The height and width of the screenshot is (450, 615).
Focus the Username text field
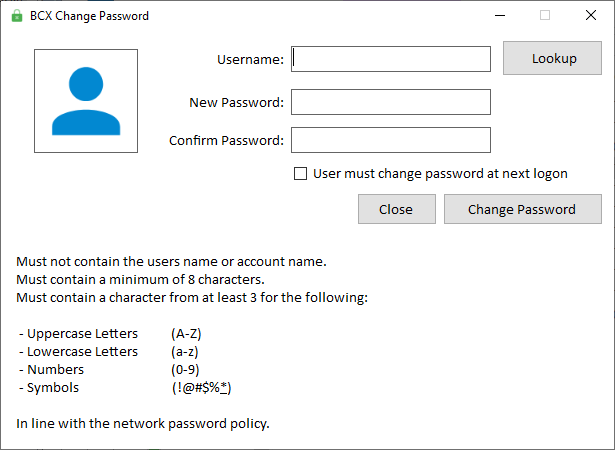[x=390, y=59]
